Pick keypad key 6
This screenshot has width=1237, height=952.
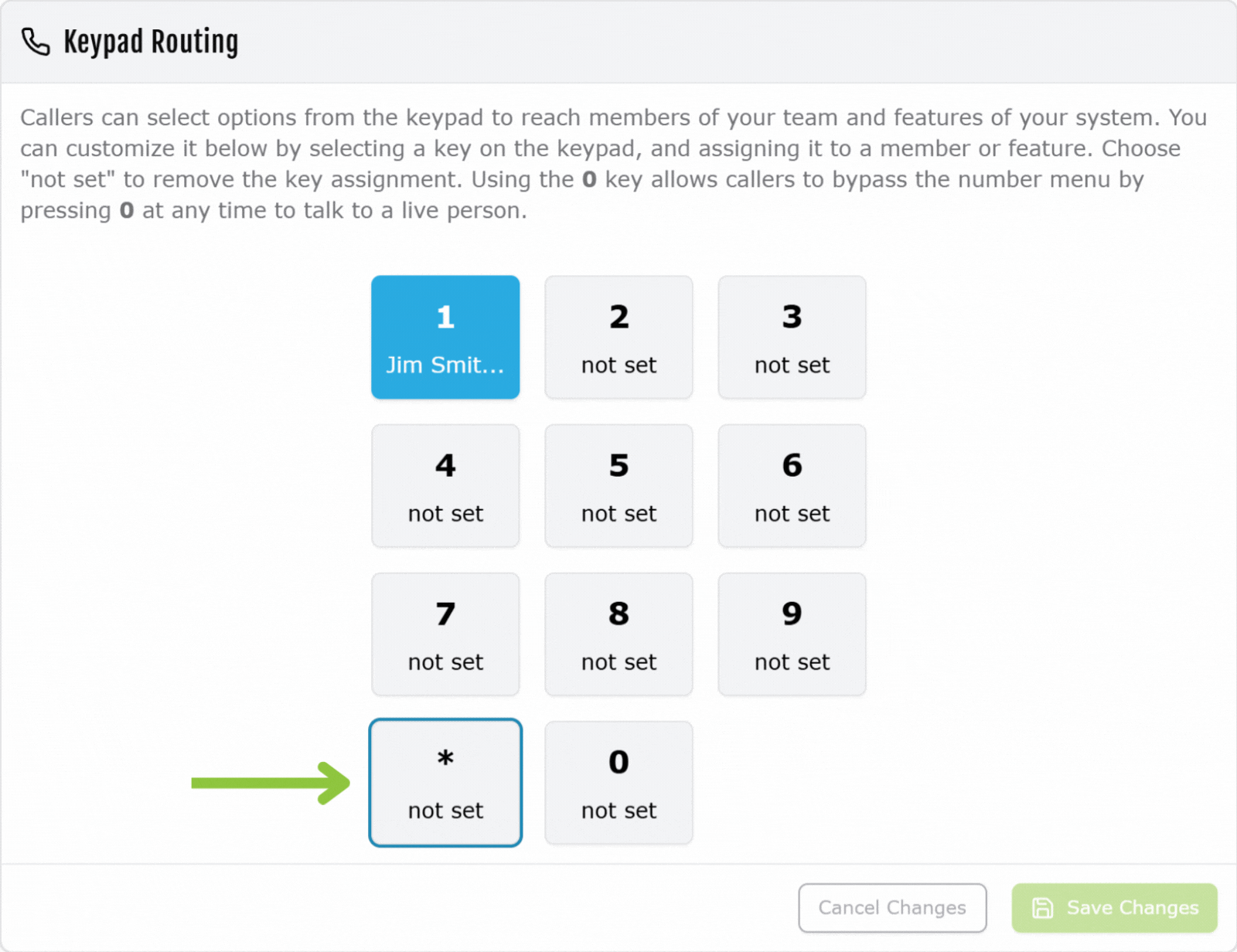pos(792,486)
